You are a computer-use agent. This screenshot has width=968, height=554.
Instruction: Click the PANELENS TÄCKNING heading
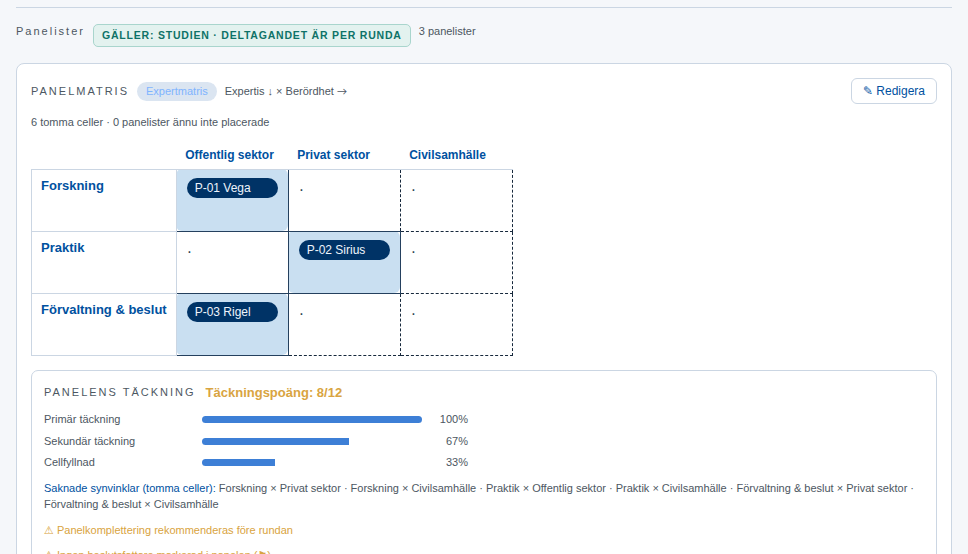click(x=119, y=392)
